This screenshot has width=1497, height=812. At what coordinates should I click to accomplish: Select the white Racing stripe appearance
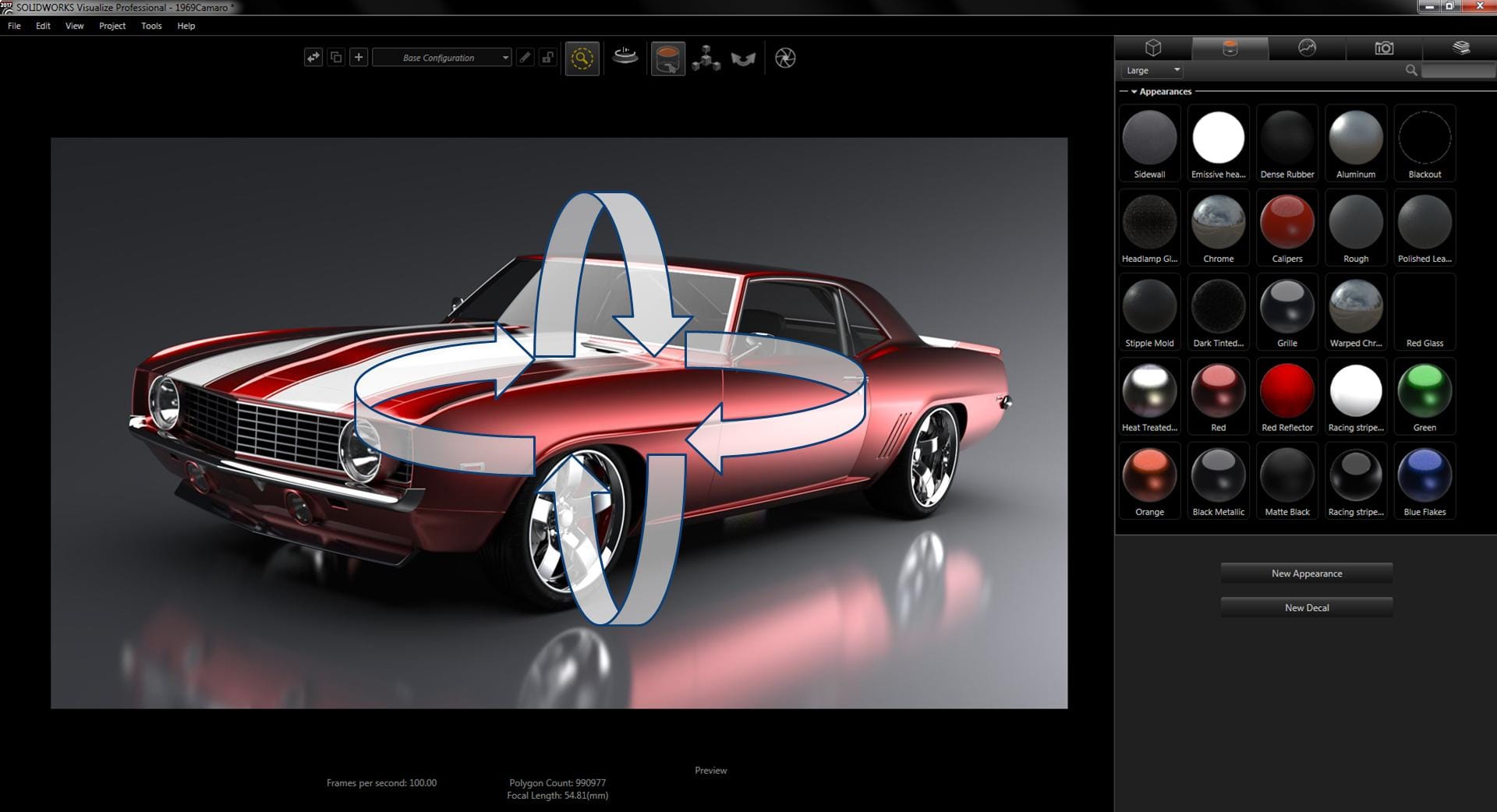point(1356,397)
